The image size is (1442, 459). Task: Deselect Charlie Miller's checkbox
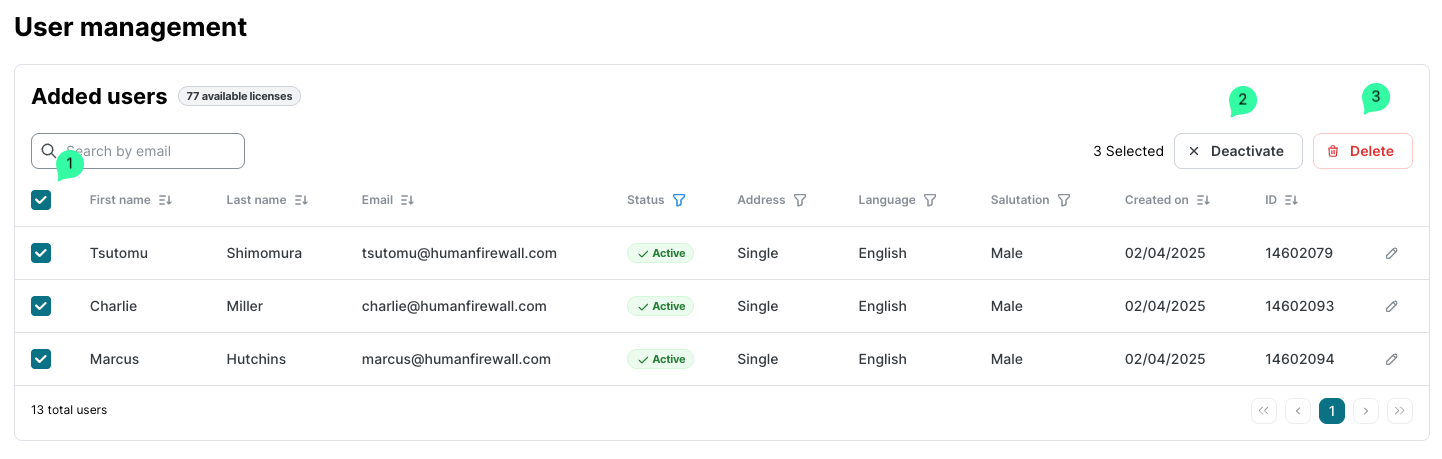(41, 306)
